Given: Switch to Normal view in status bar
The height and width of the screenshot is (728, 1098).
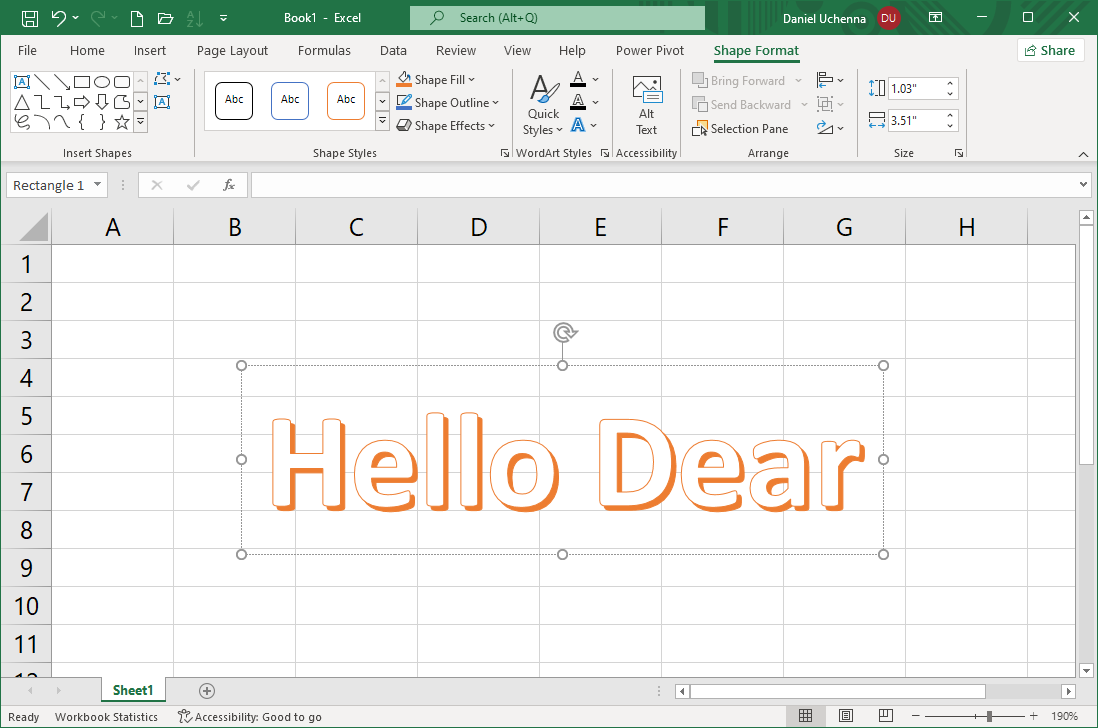Looking at the screenshot, I should [x=806, y=716].
